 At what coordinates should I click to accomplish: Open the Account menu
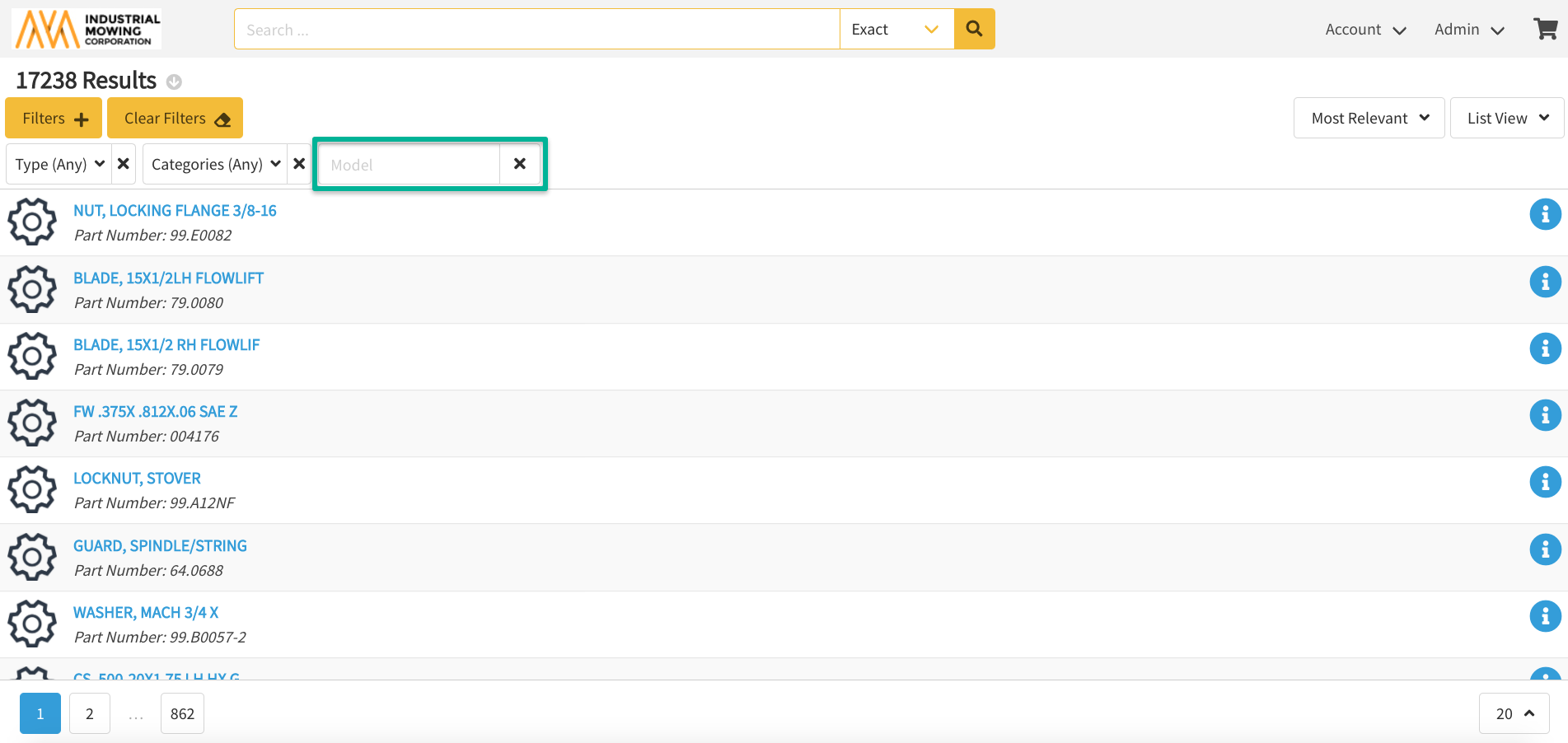[1364, 30]
